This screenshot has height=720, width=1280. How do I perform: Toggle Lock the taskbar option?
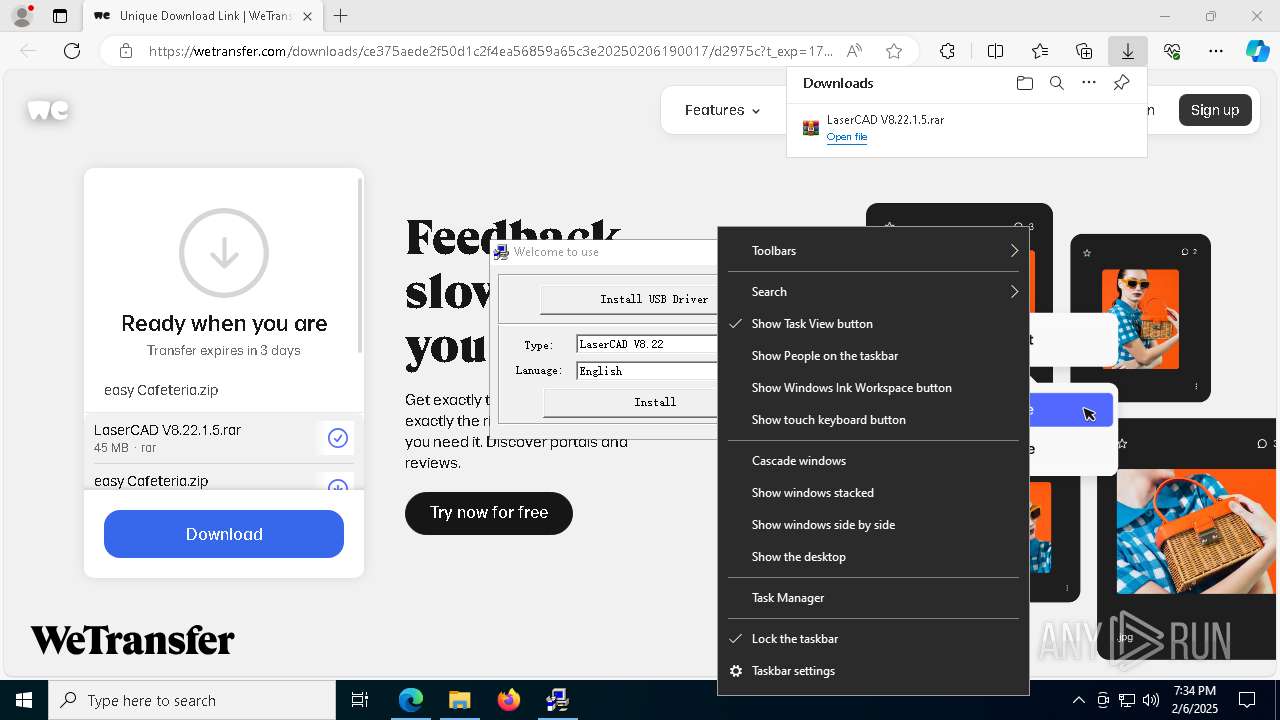[873, 639]
